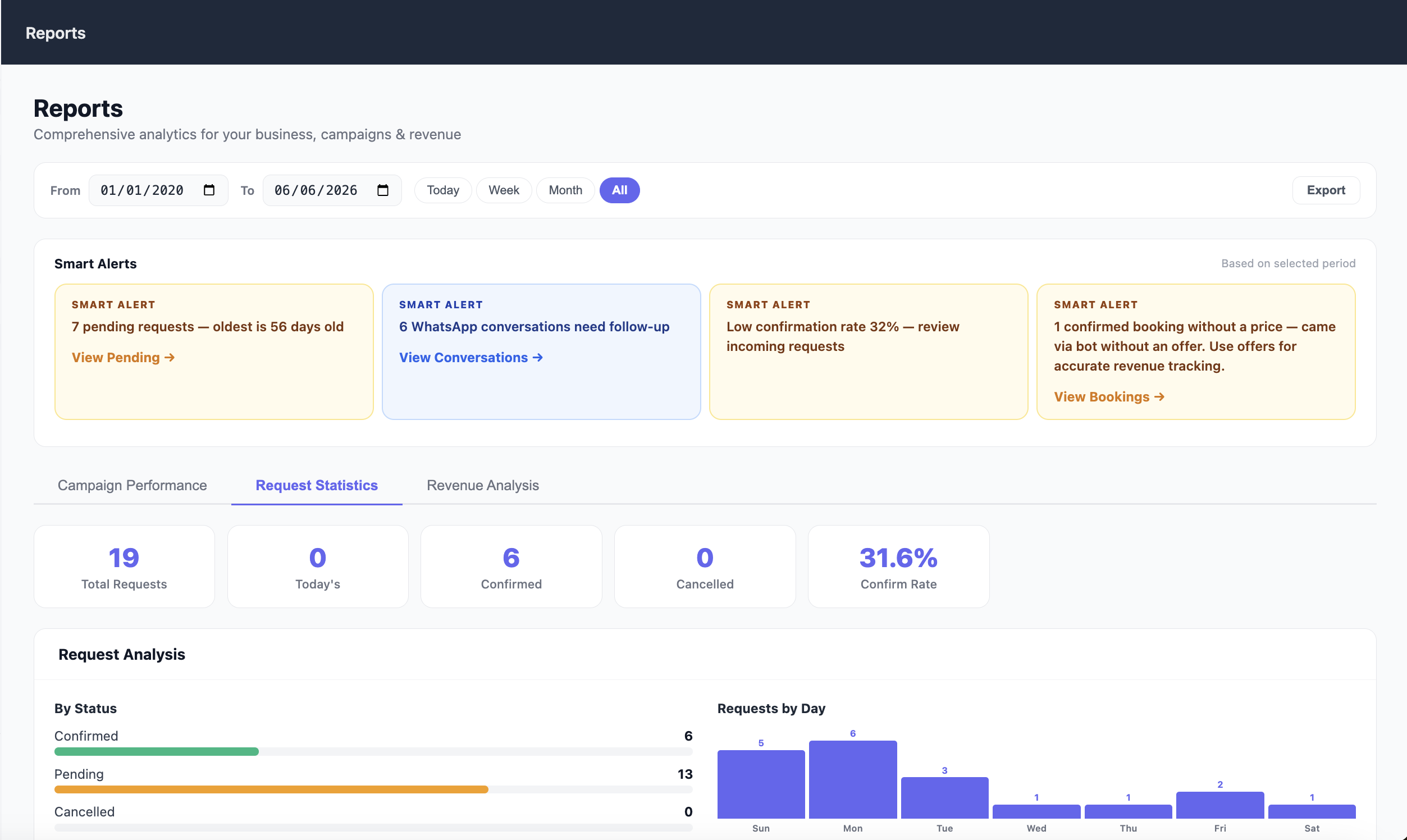This screenshot has width=1407, height=840.
Task: Click the Based on selected period note
Action: point(1287,263)
